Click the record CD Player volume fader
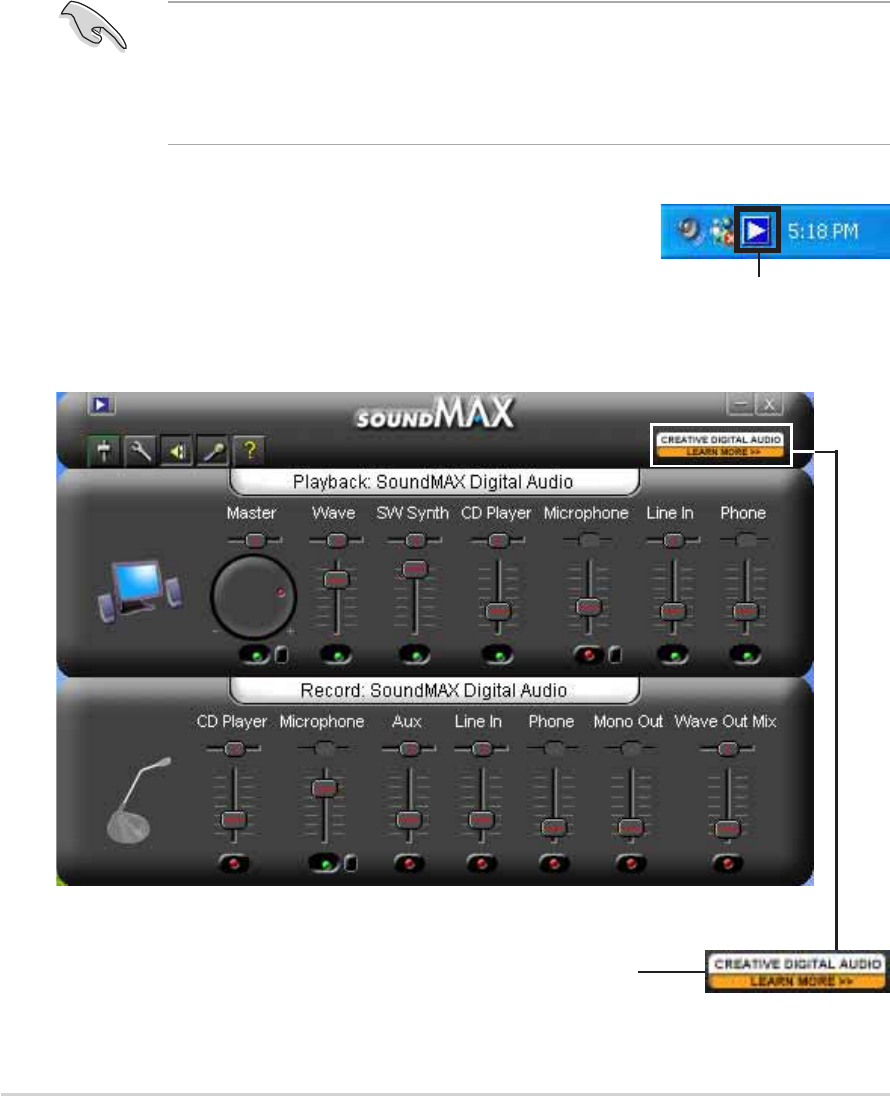Image resolution: width=890 pixels, height=1096 pixels. [x=234, y=819]
